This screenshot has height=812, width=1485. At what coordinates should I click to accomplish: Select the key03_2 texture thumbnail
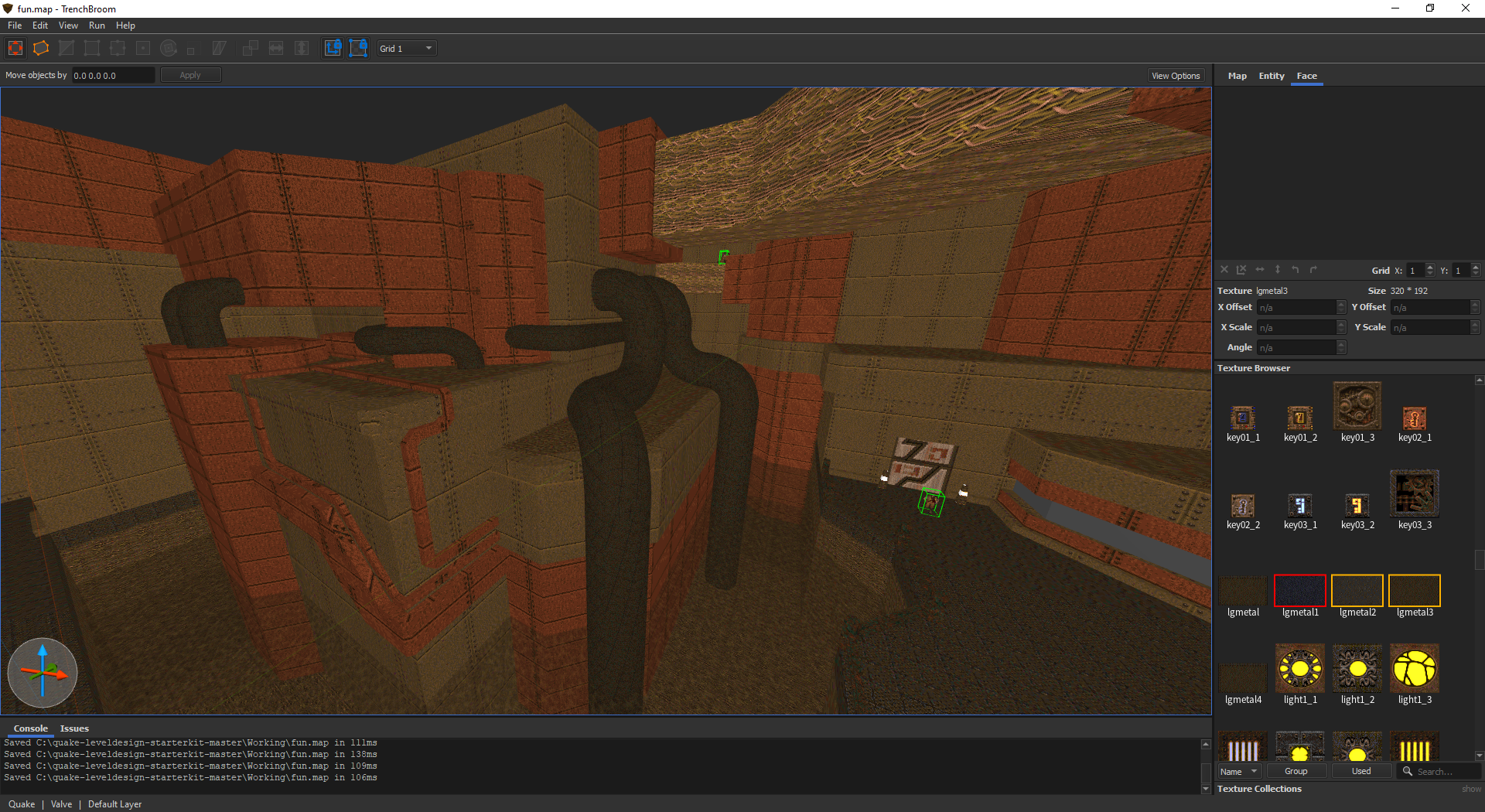tap(1357, 505)
